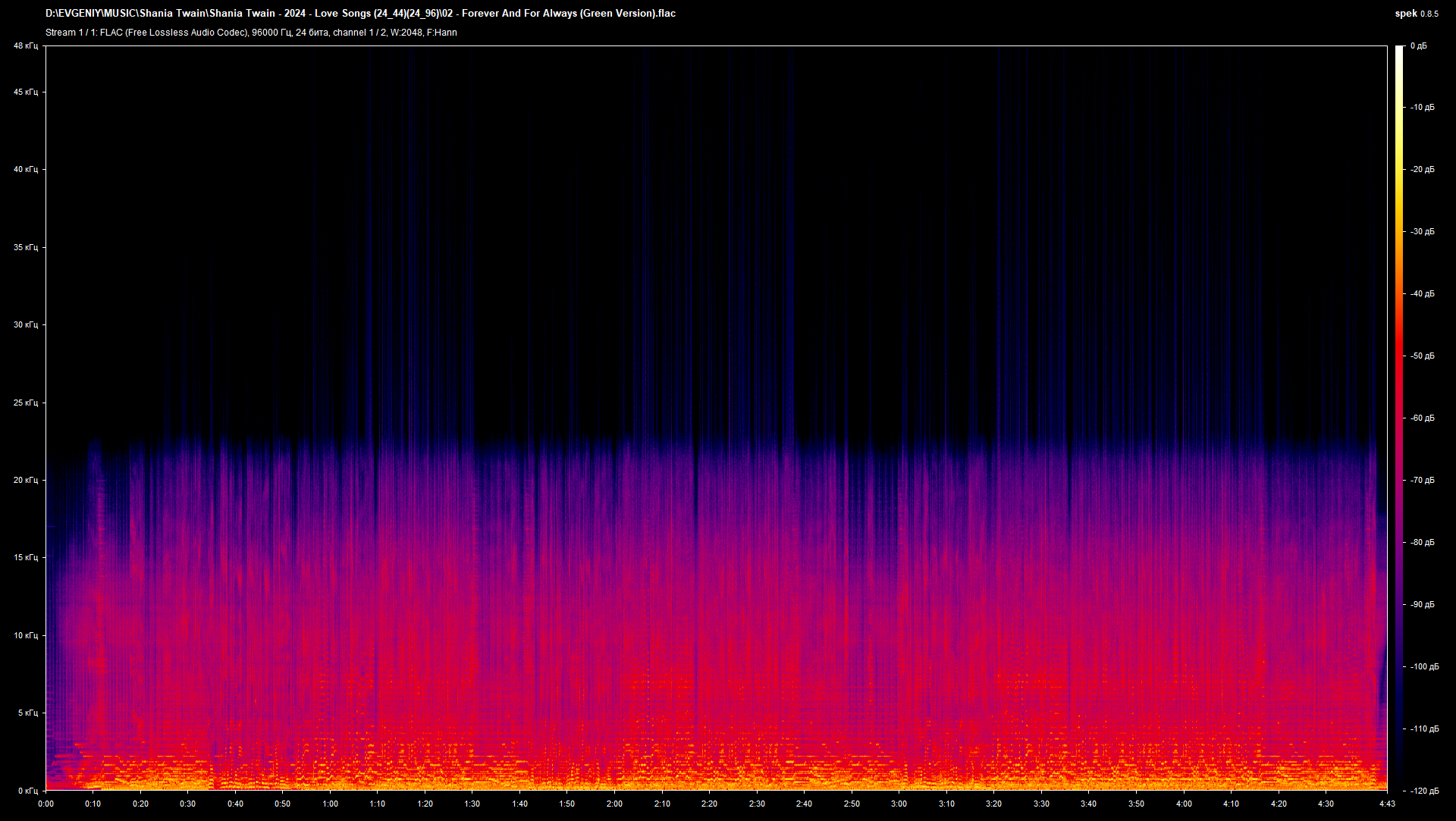This screenshot has width=1456, height=821.
Task: Click the 20 кГц frequency axis label
Action: (x=25, y=480)
